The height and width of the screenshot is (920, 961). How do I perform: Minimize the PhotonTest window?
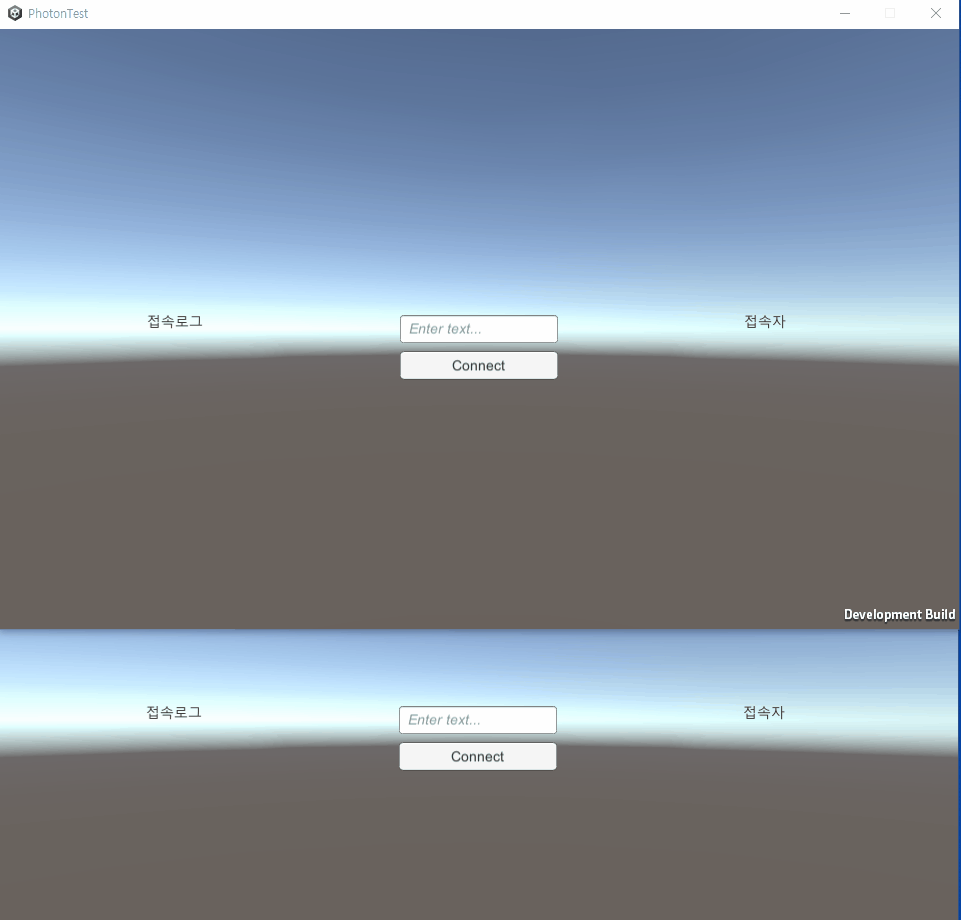[845, 13]
